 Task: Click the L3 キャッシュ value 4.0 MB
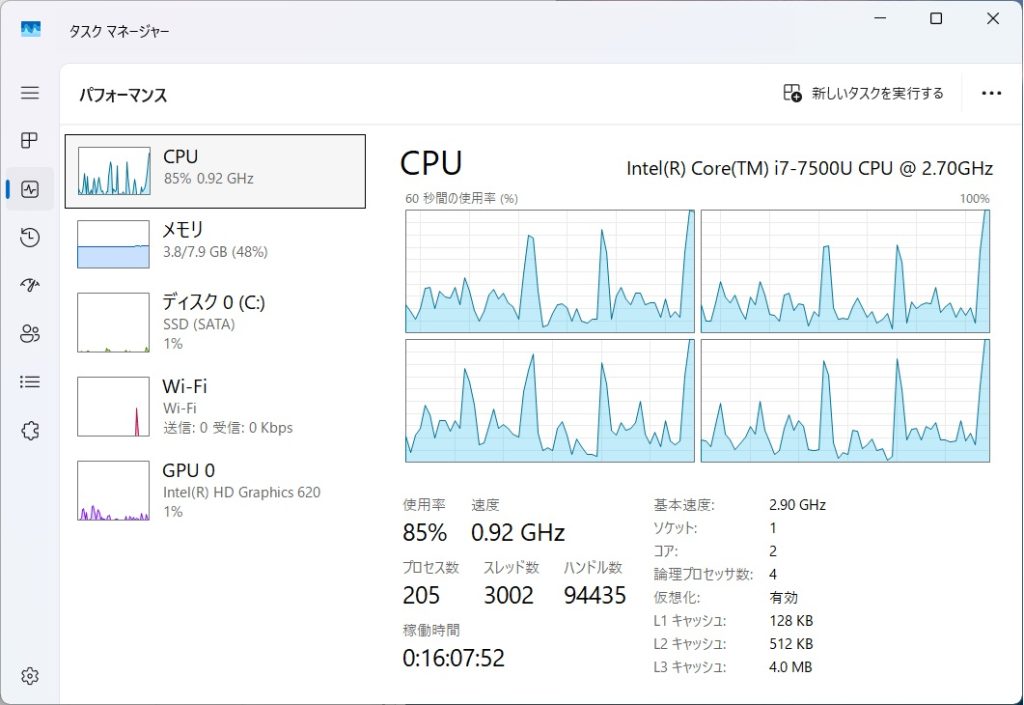tap(790, 667)
